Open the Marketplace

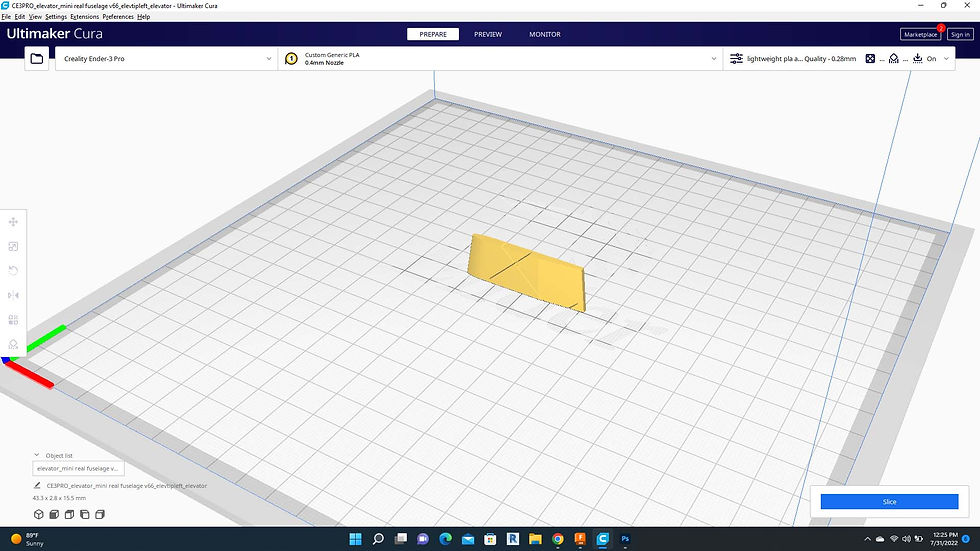(921, 34)
